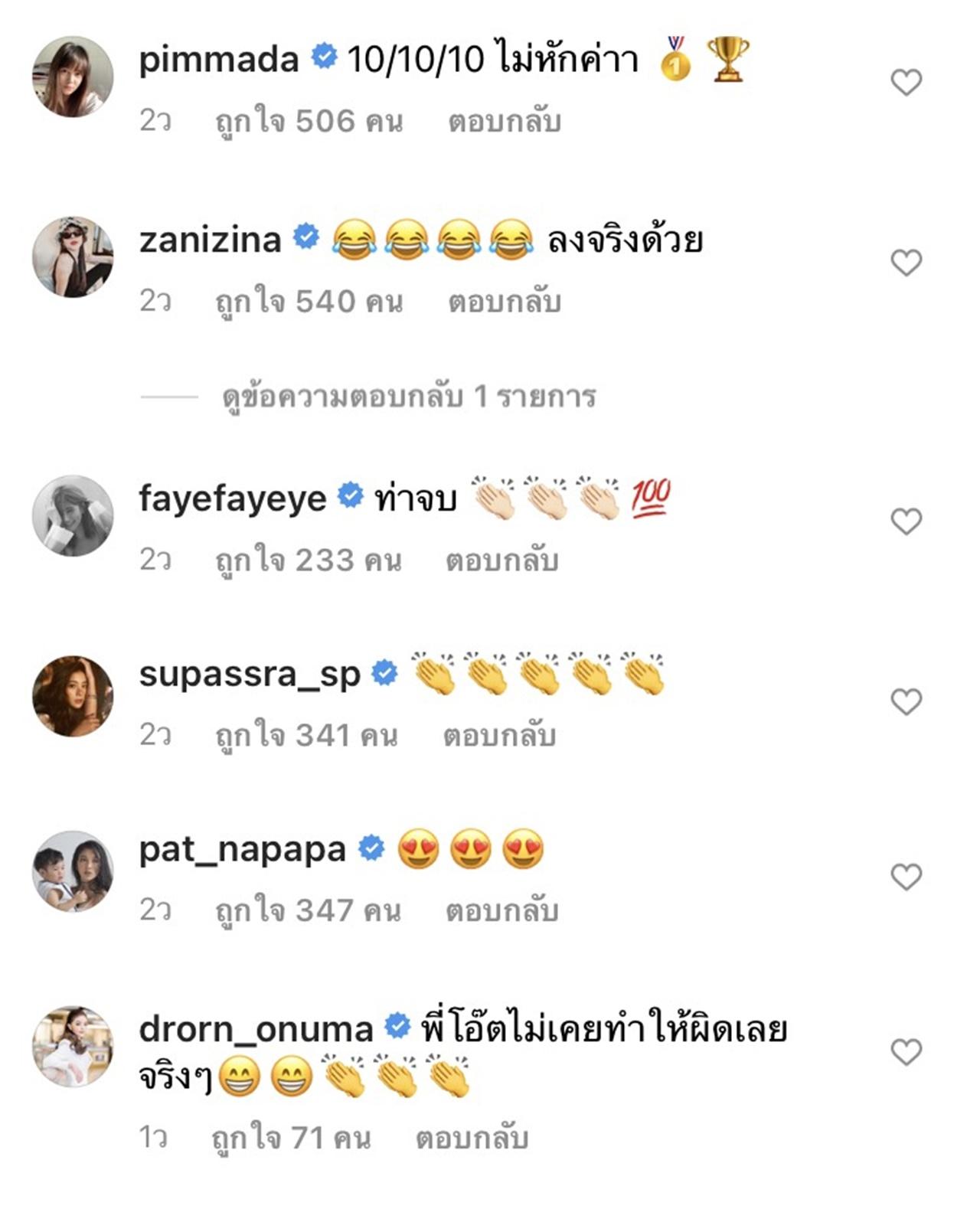The width and height of the screenshot is (980, 1209).
Task: Like pimmada's comment with the heart icon
Action: pyautogui.click(x=906, y=82)
